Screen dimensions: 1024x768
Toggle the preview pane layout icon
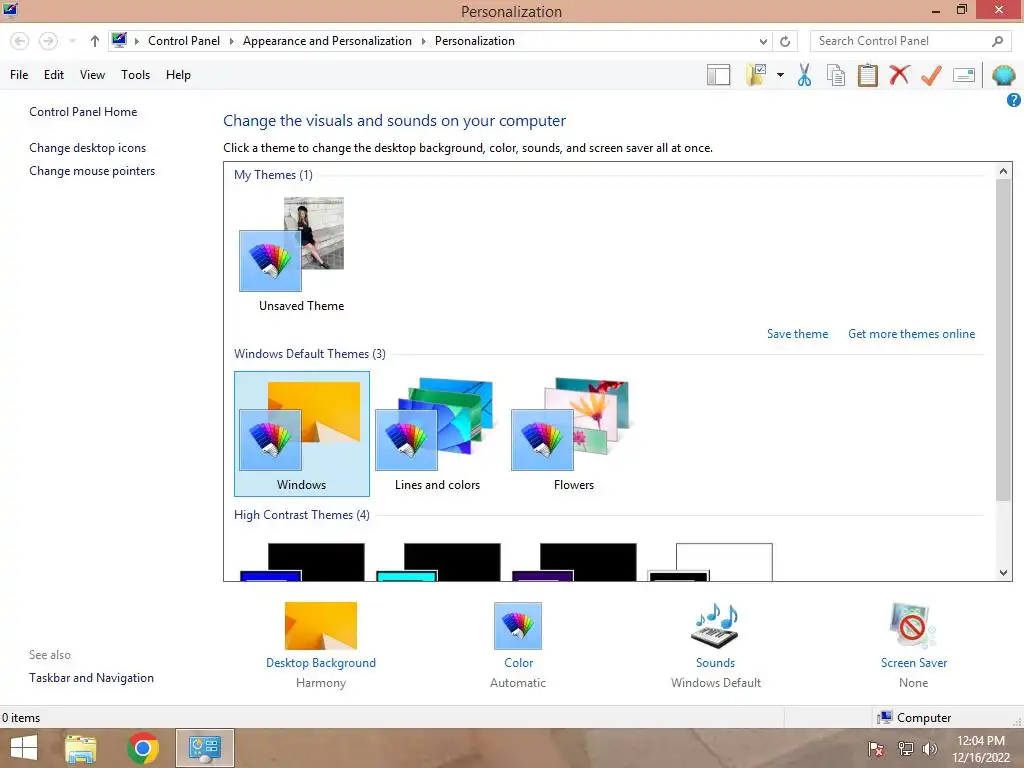(x=718, y=75)
